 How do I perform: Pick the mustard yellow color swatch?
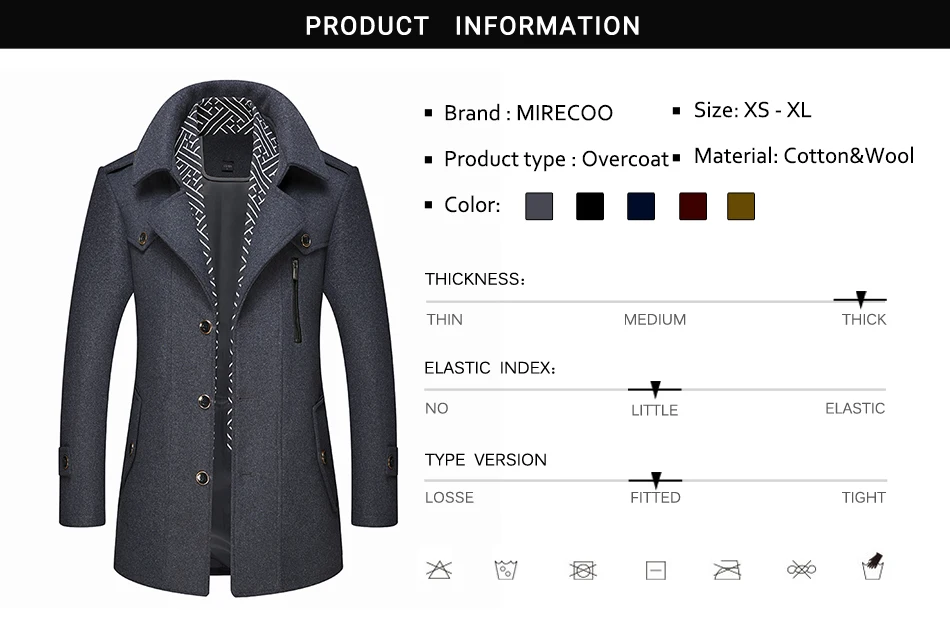click(x=741, y=206)
